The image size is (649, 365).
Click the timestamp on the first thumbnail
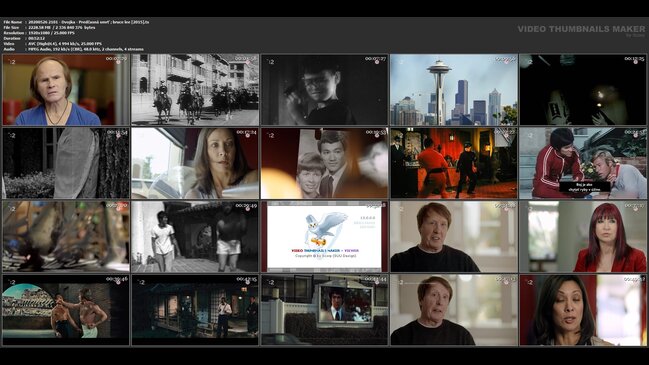116,59
